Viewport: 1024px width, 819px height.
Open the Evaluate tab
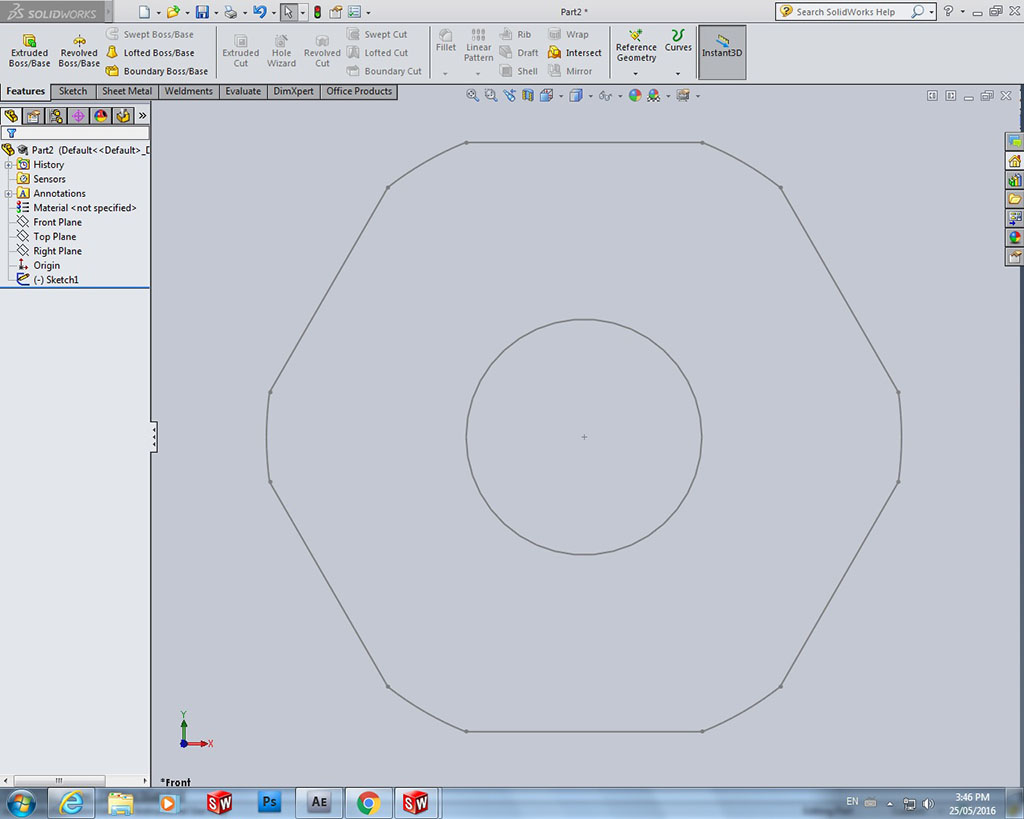pos(243,91)
